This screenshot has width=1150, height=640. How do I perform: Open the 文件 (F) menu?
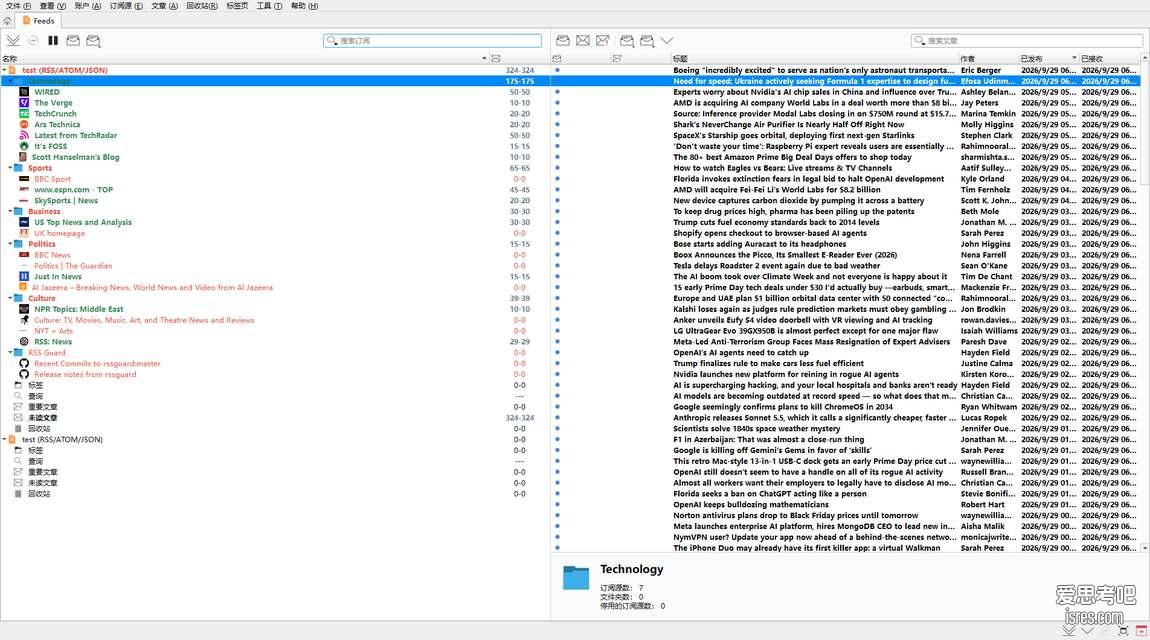pyautogui.click(x=18, y=6)
